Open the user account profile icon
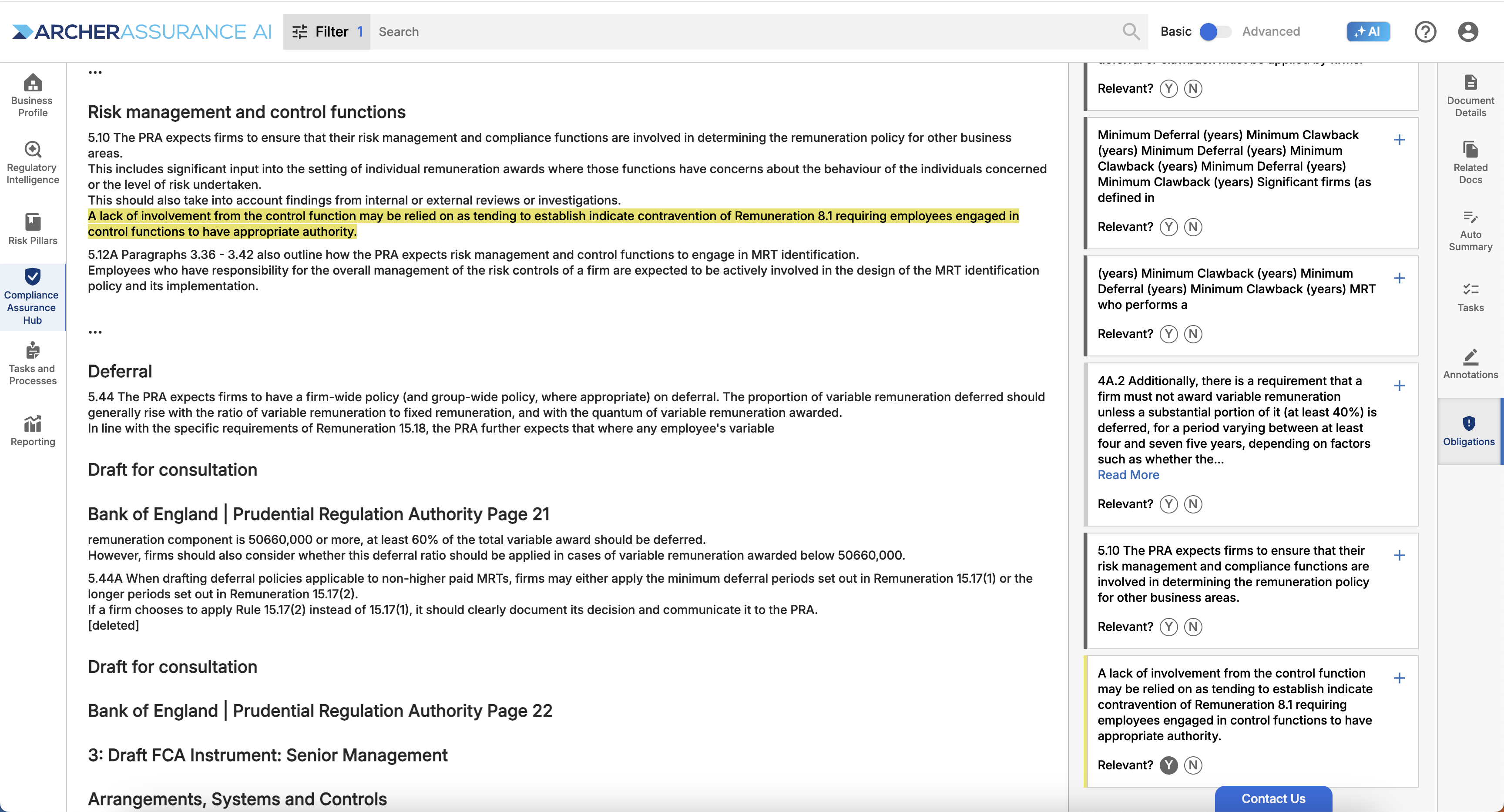 (1468, 31)
